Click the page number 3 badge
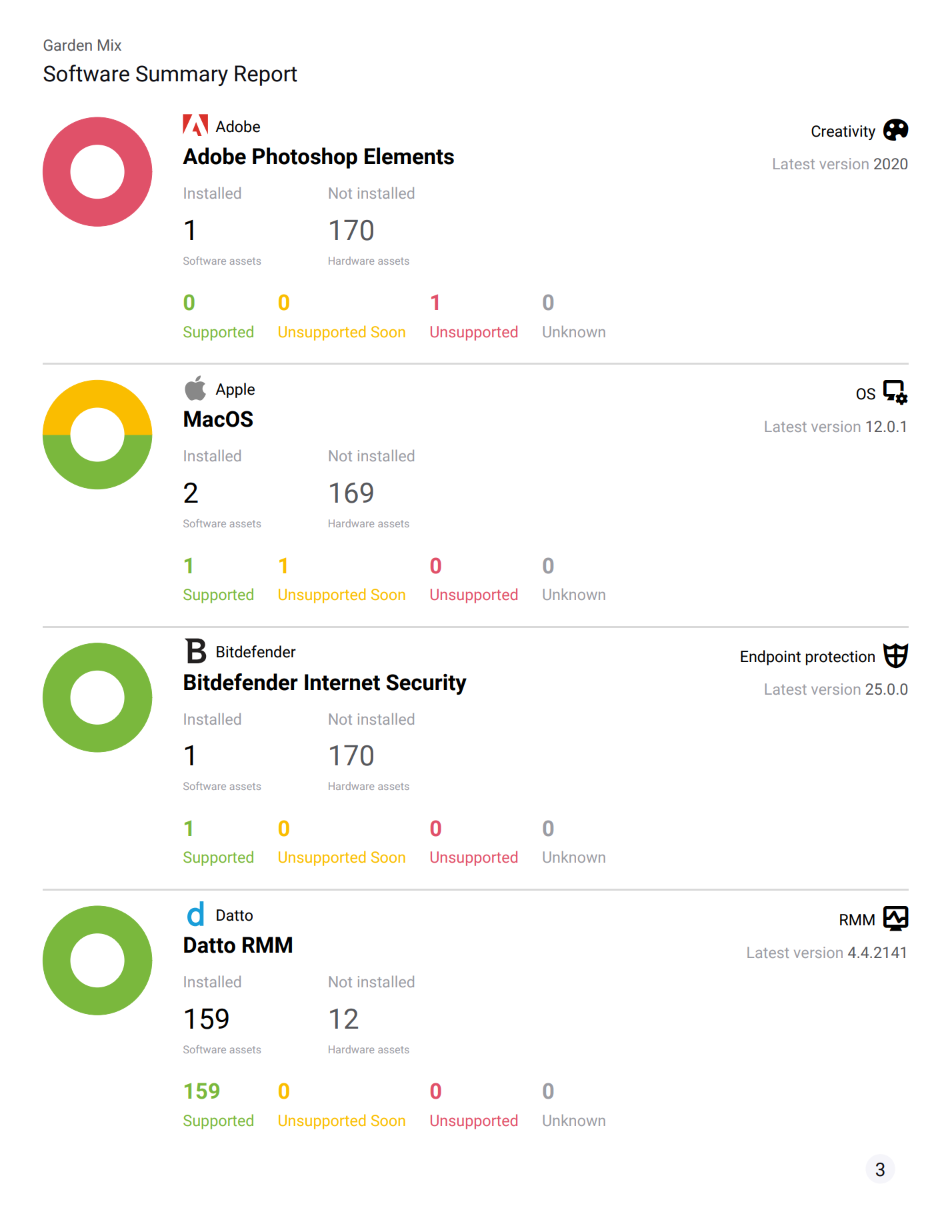 (880, 1169)
